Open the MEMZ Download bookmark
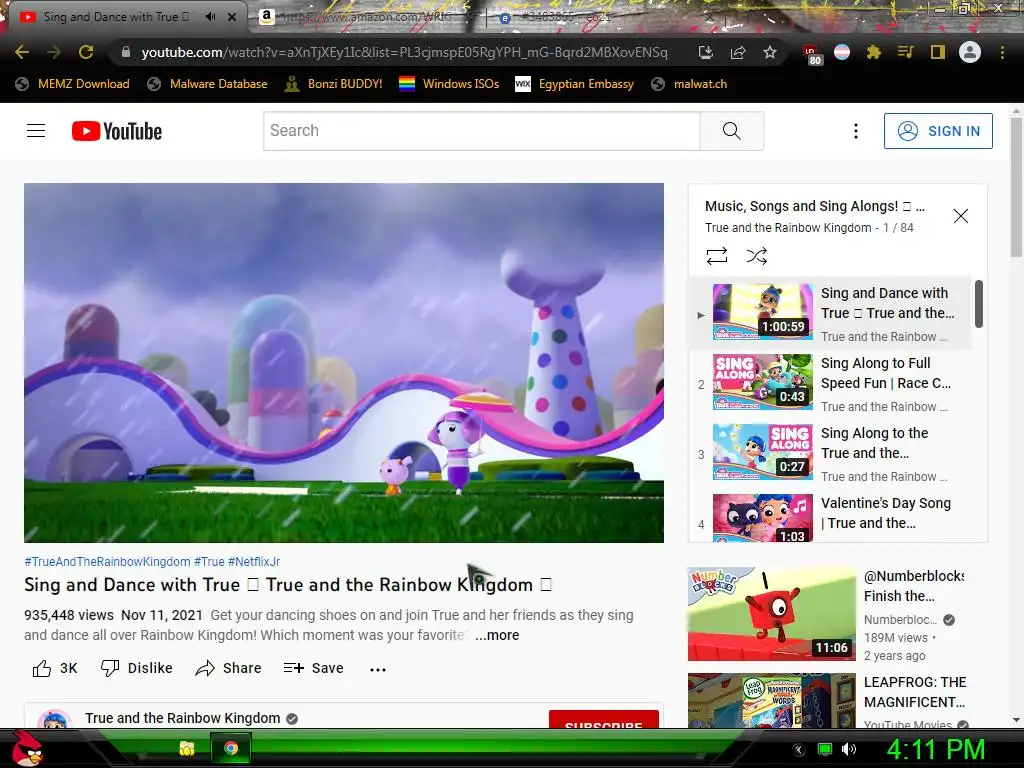Image resolution: width=1024 pixels, height=768 pixels. [x=72, y=84]
